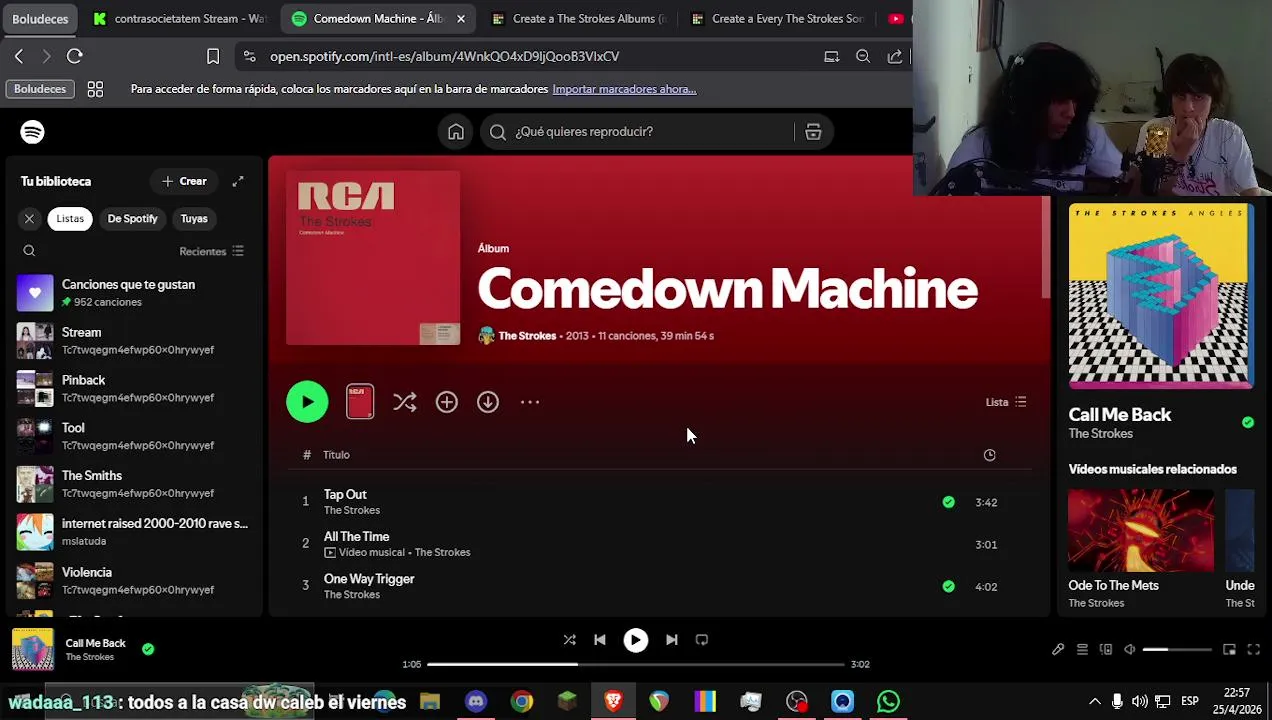Download the Comedown Machine album
Image resolution: width=1272 pixels, height=720 pixels.
[487, 402]
